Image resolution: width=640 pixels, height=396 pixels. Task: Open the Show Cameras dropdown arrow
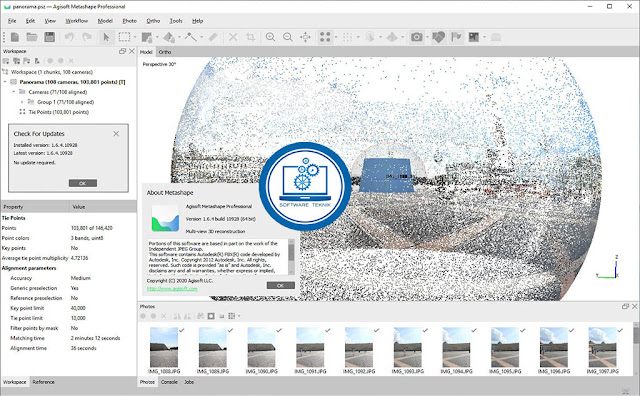[427, 37]
